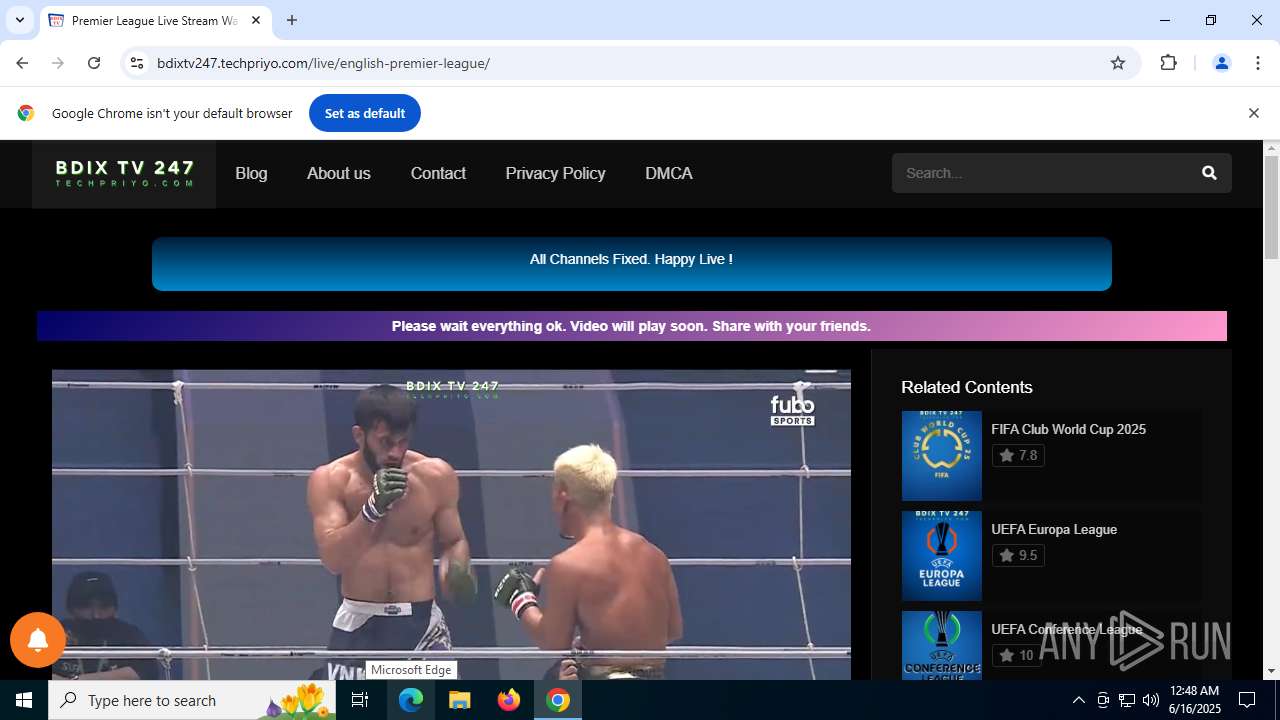This screenshot has height=720, width=1280.
Task: Click the browser back arrow
Action: pos(22,63)
